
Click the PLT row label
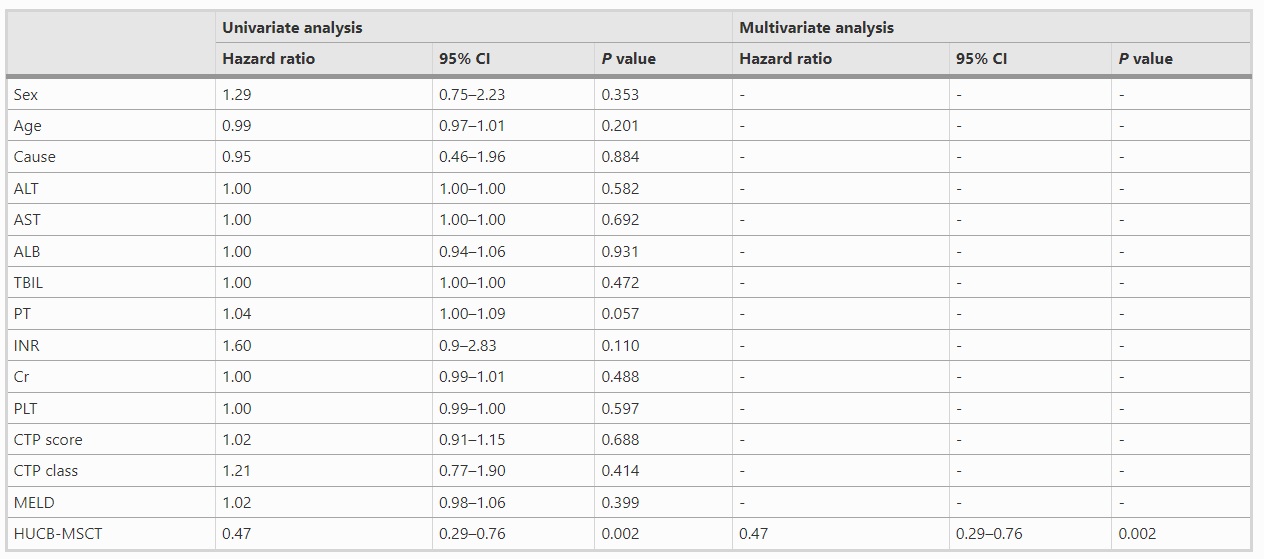tap(27, 409)
